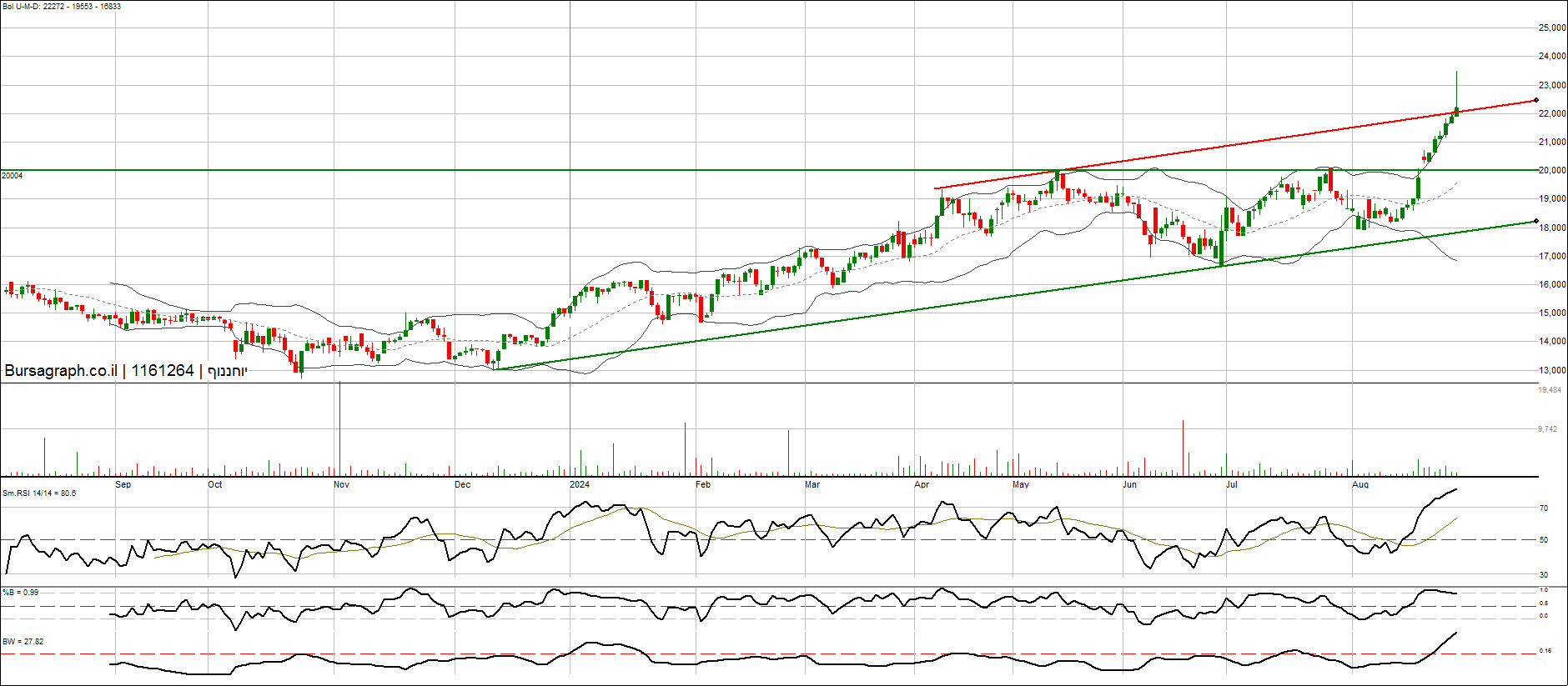Click the 18,000 price axis label
The height and width of the screenshot is (686, 1568).
[1552, 228]
